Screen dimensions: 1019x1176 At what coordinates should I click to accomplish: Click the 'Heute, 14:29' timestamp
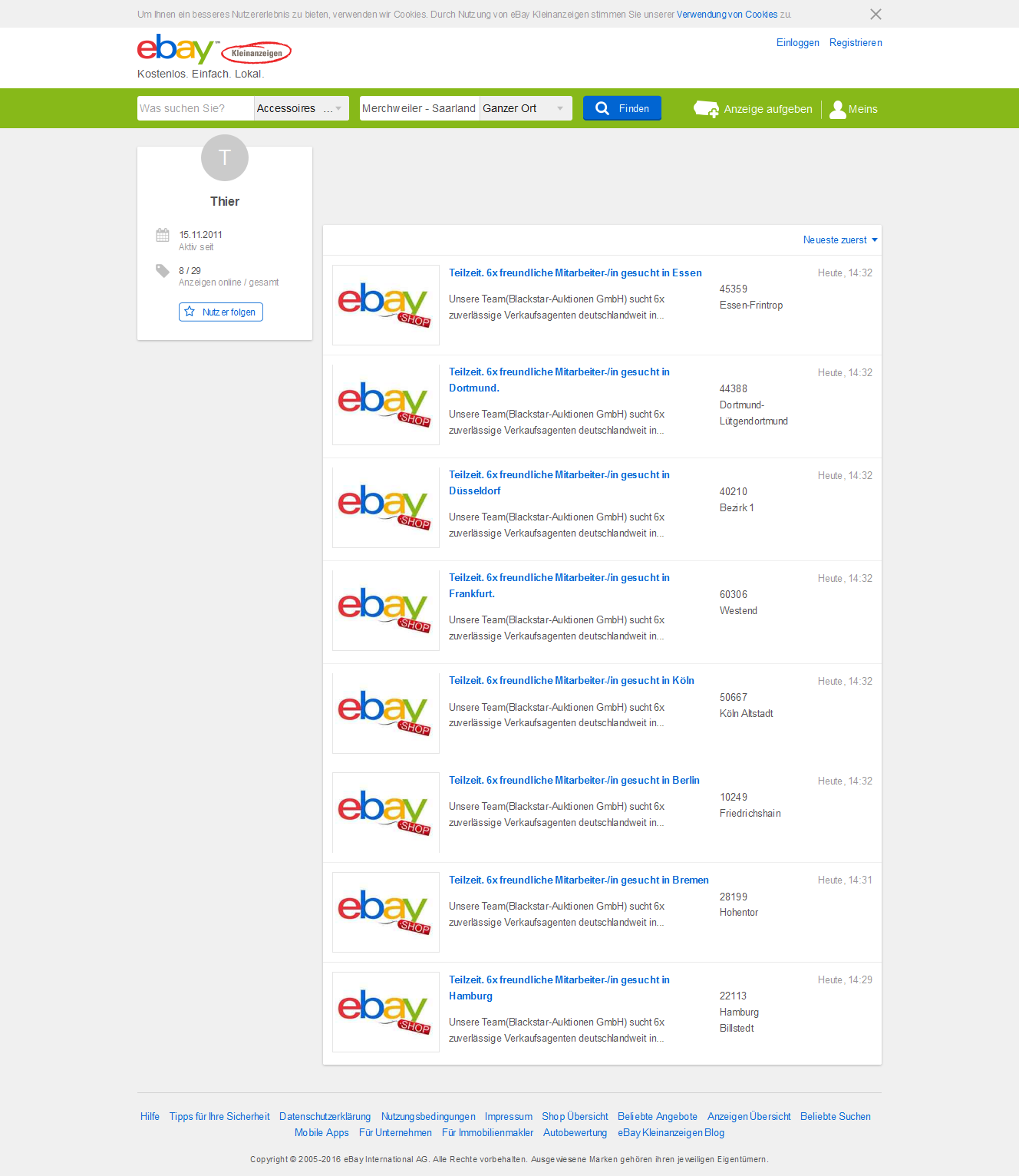pos(845,979)
